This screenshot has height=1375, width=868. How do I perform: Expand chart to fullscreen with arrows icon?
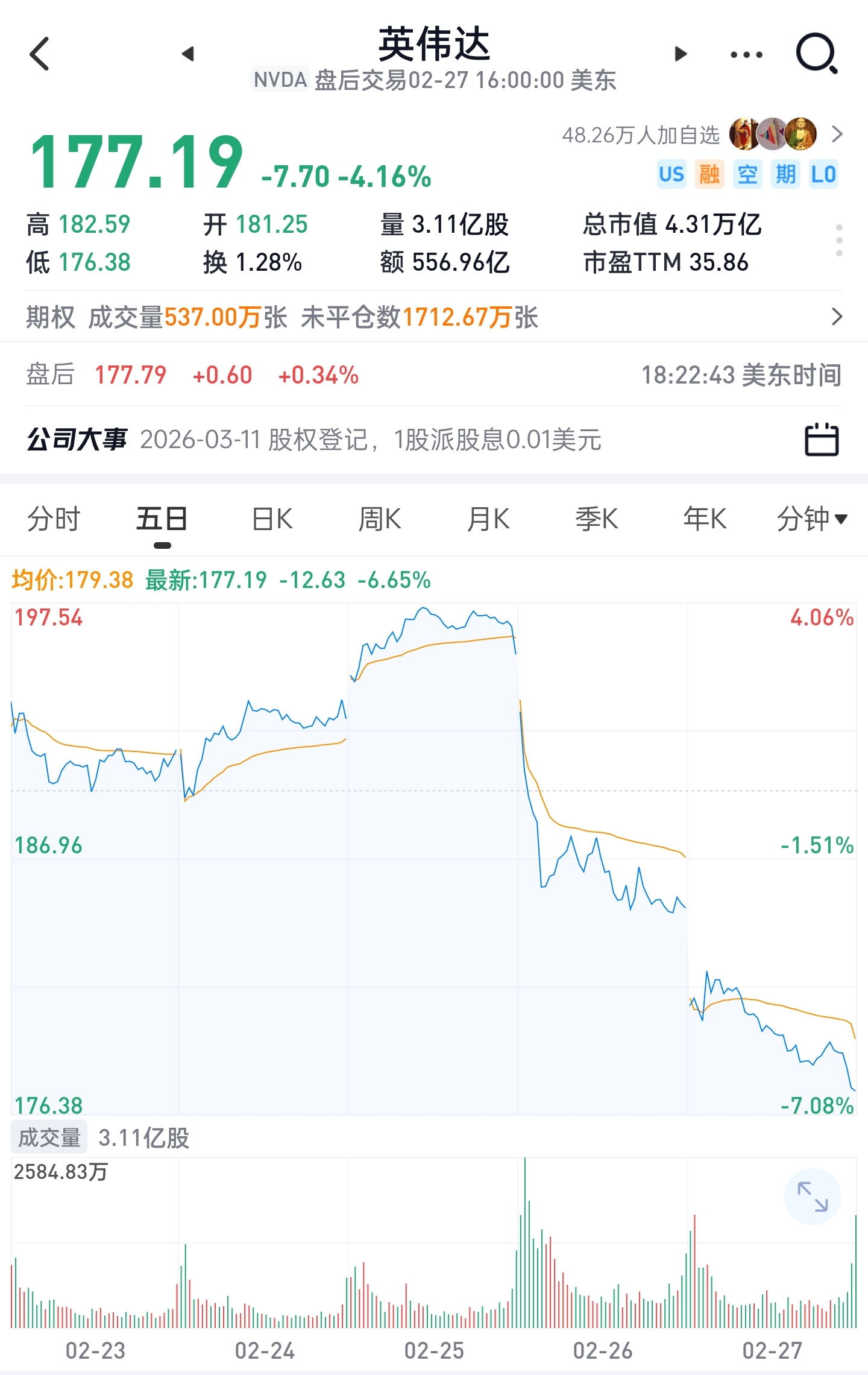point(813,1196)
